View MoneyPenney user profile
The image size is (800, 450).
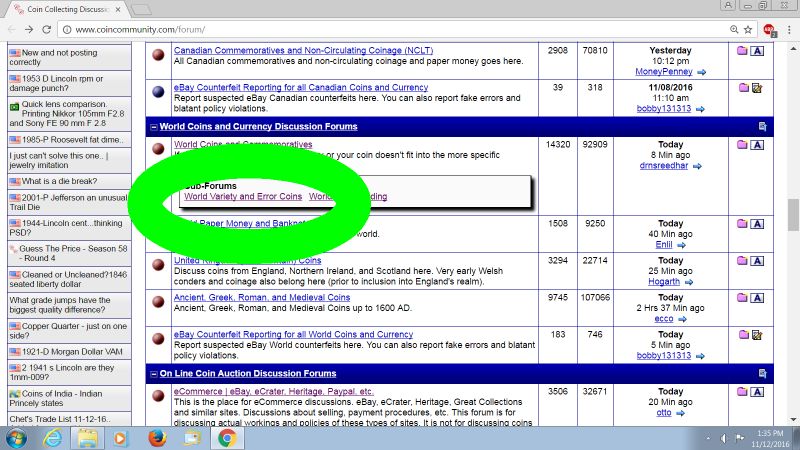click(x=663, y=71)
